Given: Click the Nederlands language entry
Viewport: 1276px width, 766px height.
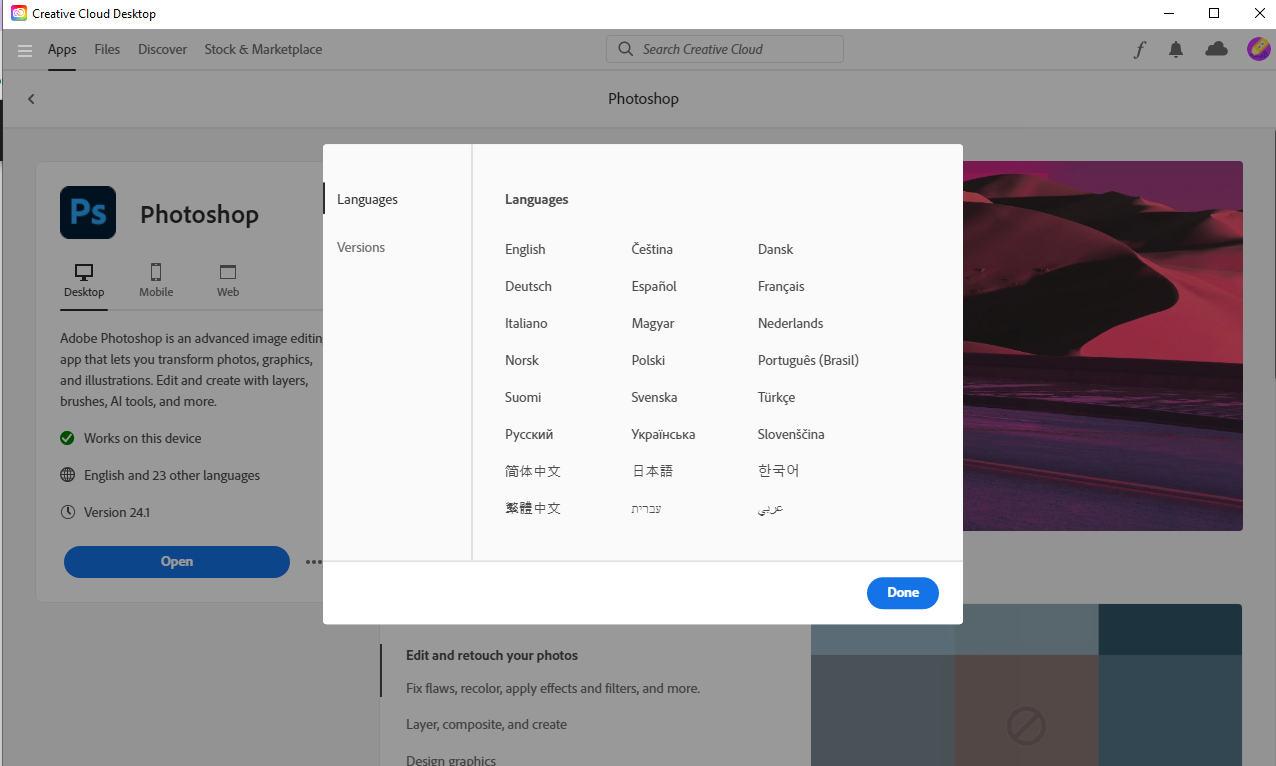Looking at the screenshot, I should pyautogui.click(x=790, y=323).
